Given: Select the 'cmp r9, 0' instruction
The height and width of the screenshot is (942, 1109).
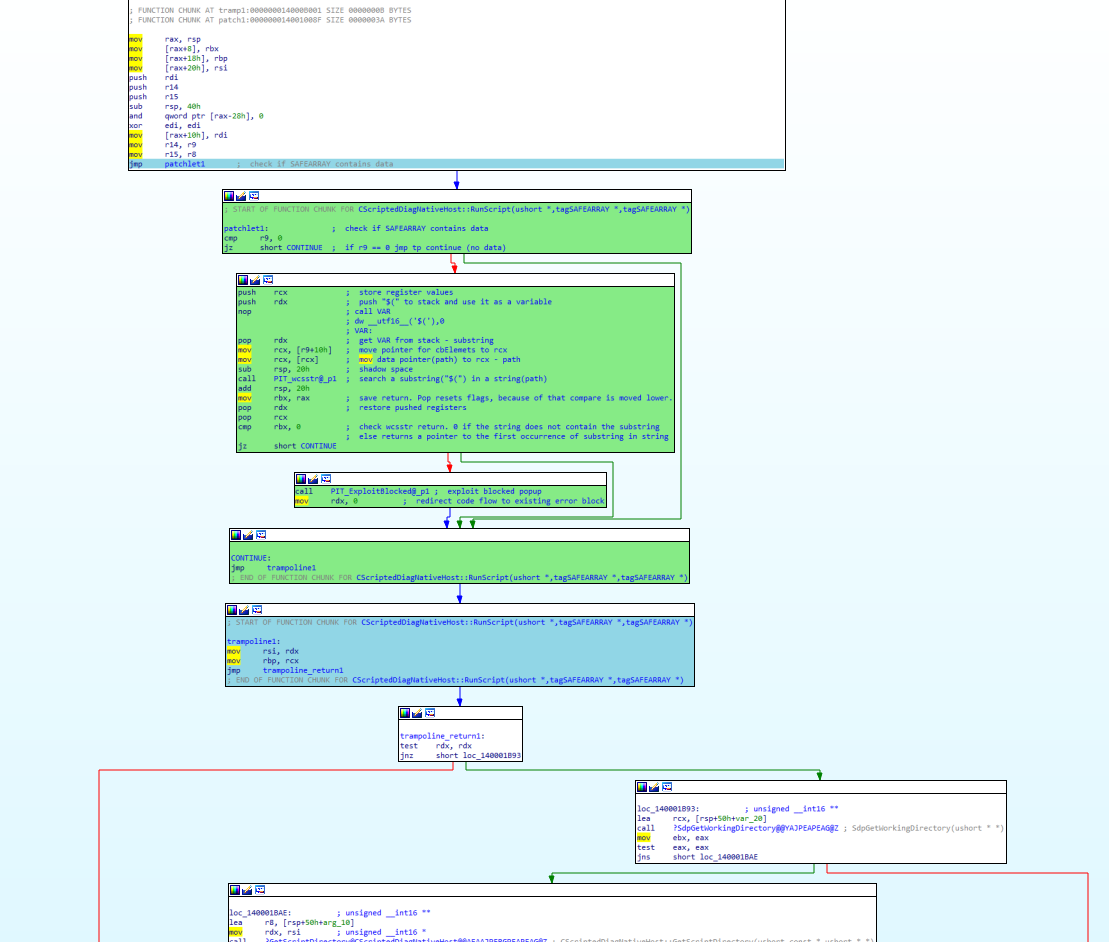Looking at the screenshot, I should (253, 238).
